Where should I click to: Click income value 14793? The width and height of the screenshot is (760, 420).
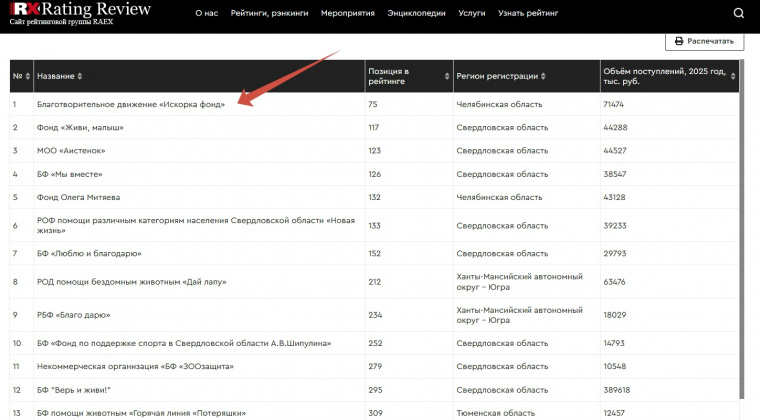(614, 343)
